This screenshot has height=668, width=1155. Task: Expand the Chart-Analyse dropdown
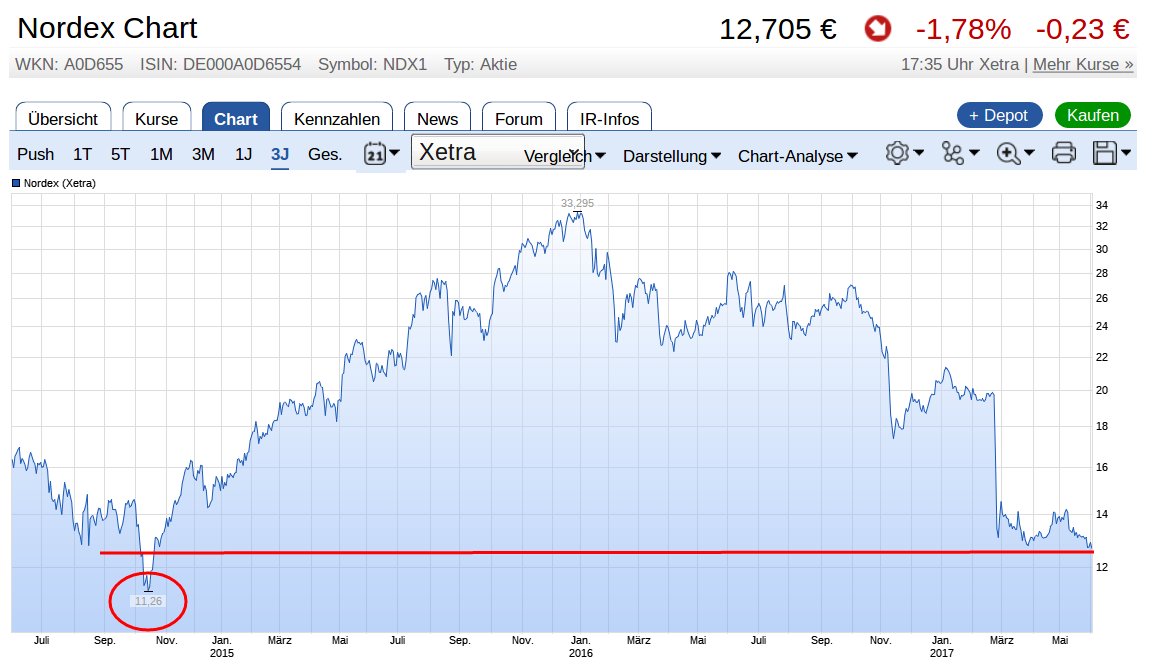798,156
